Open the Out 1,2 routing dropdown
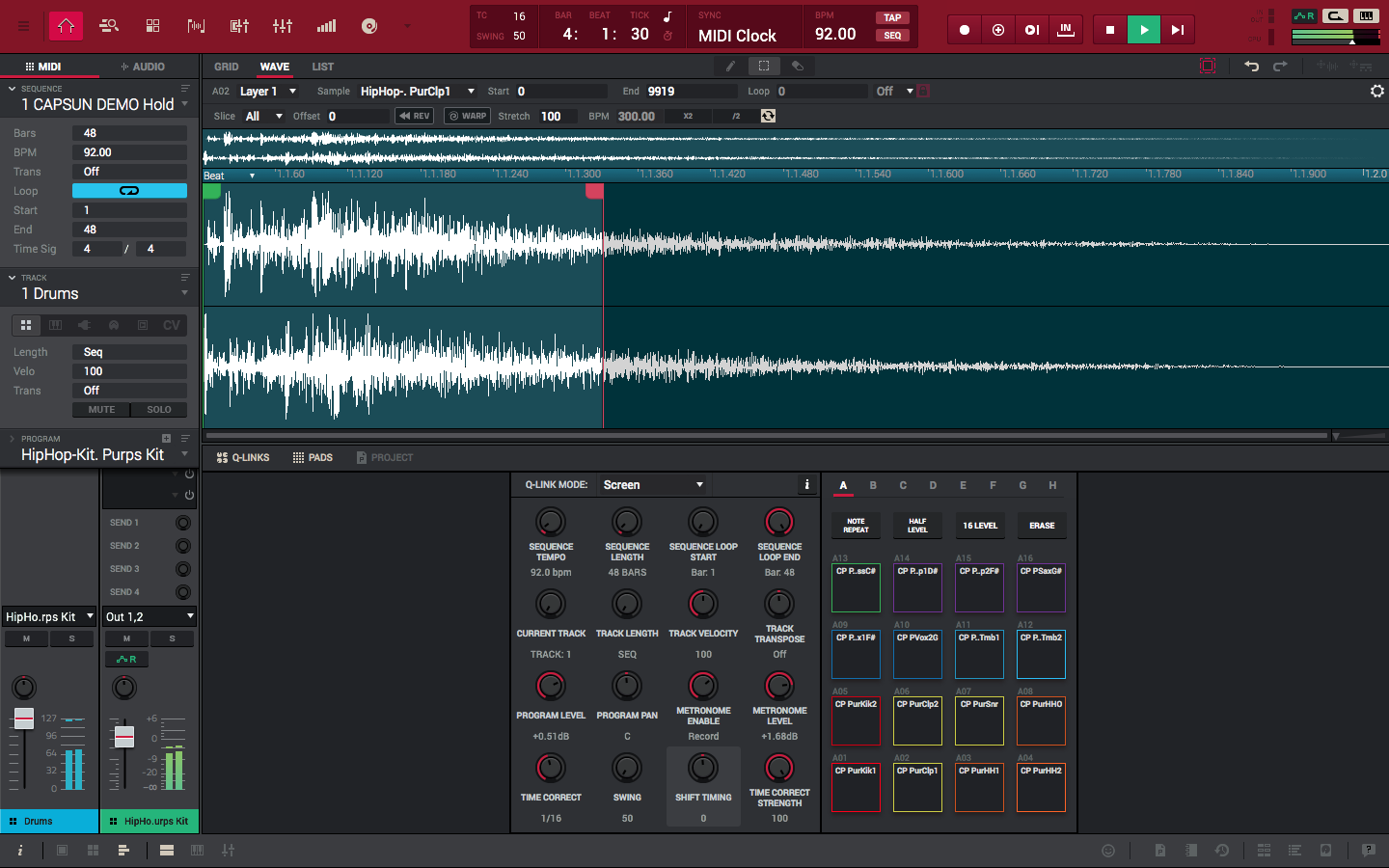The image size is (1389, 868). point(149,615)
